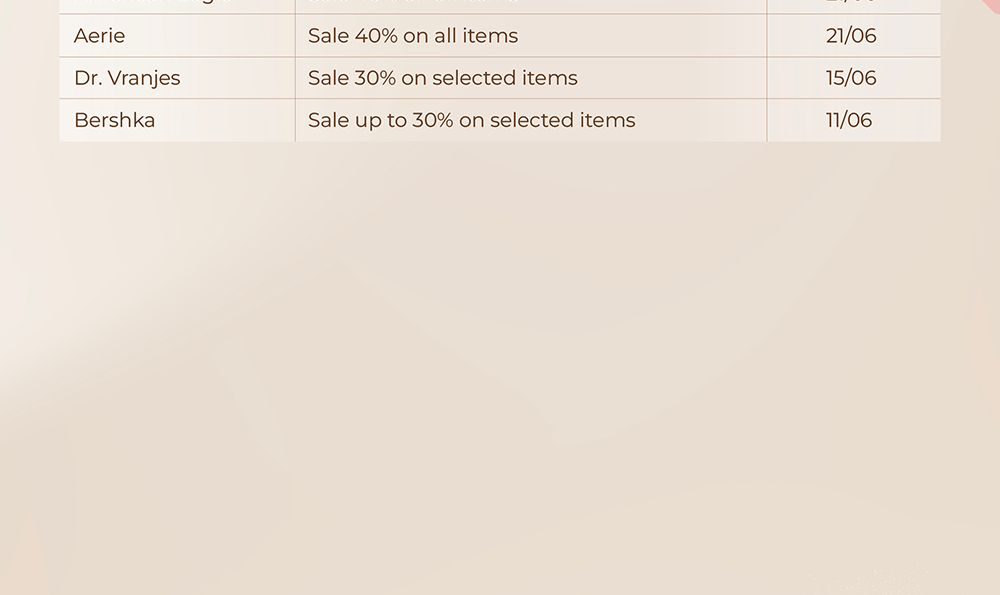1000x595 pixels.
Task: Select the "Sale 40% on all items" text
Action: tap(413, 36)
